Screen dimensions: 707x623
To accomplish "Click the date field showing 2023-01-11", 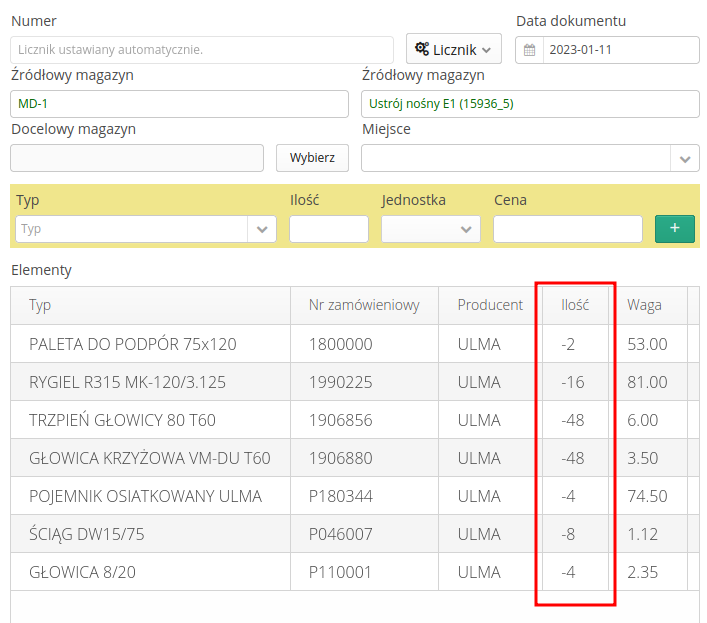I will [x=620, y=50].
